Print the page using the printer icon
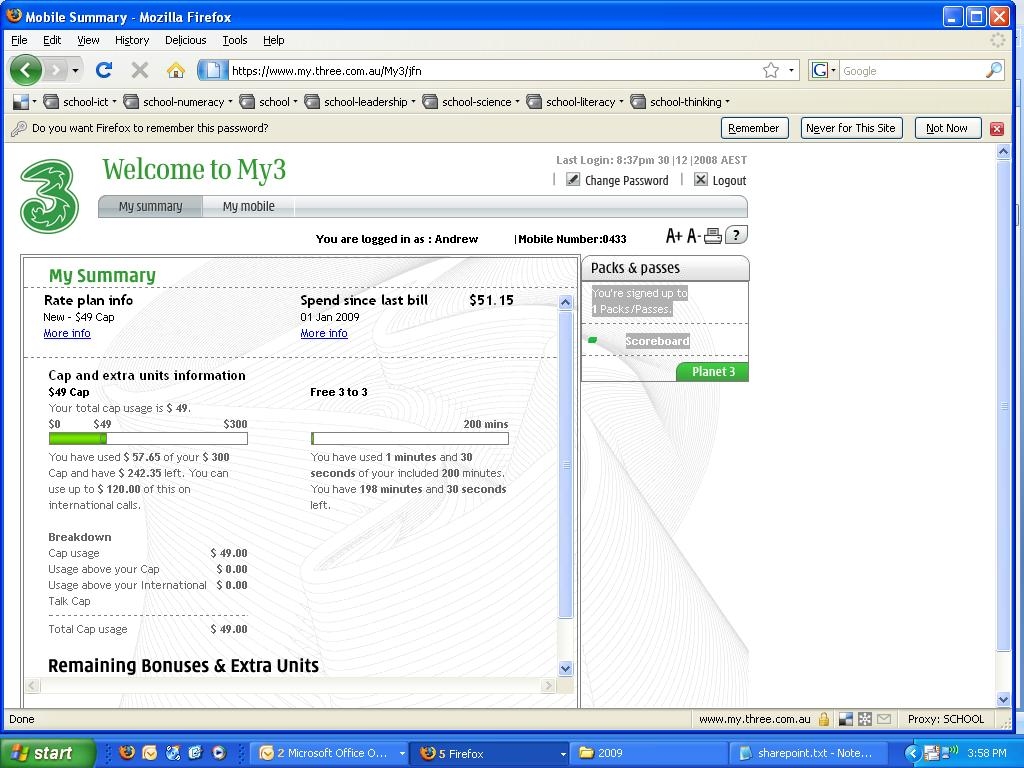Viewport: 1024px width, 768px height. [712, 236]
